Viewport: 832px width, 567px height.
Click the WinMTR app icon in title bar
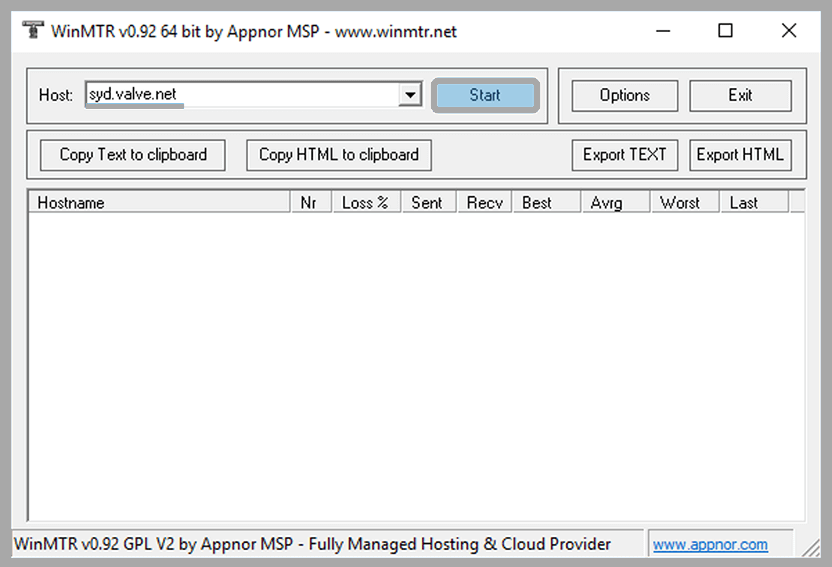pyautogui.click(x=32, y=31)
